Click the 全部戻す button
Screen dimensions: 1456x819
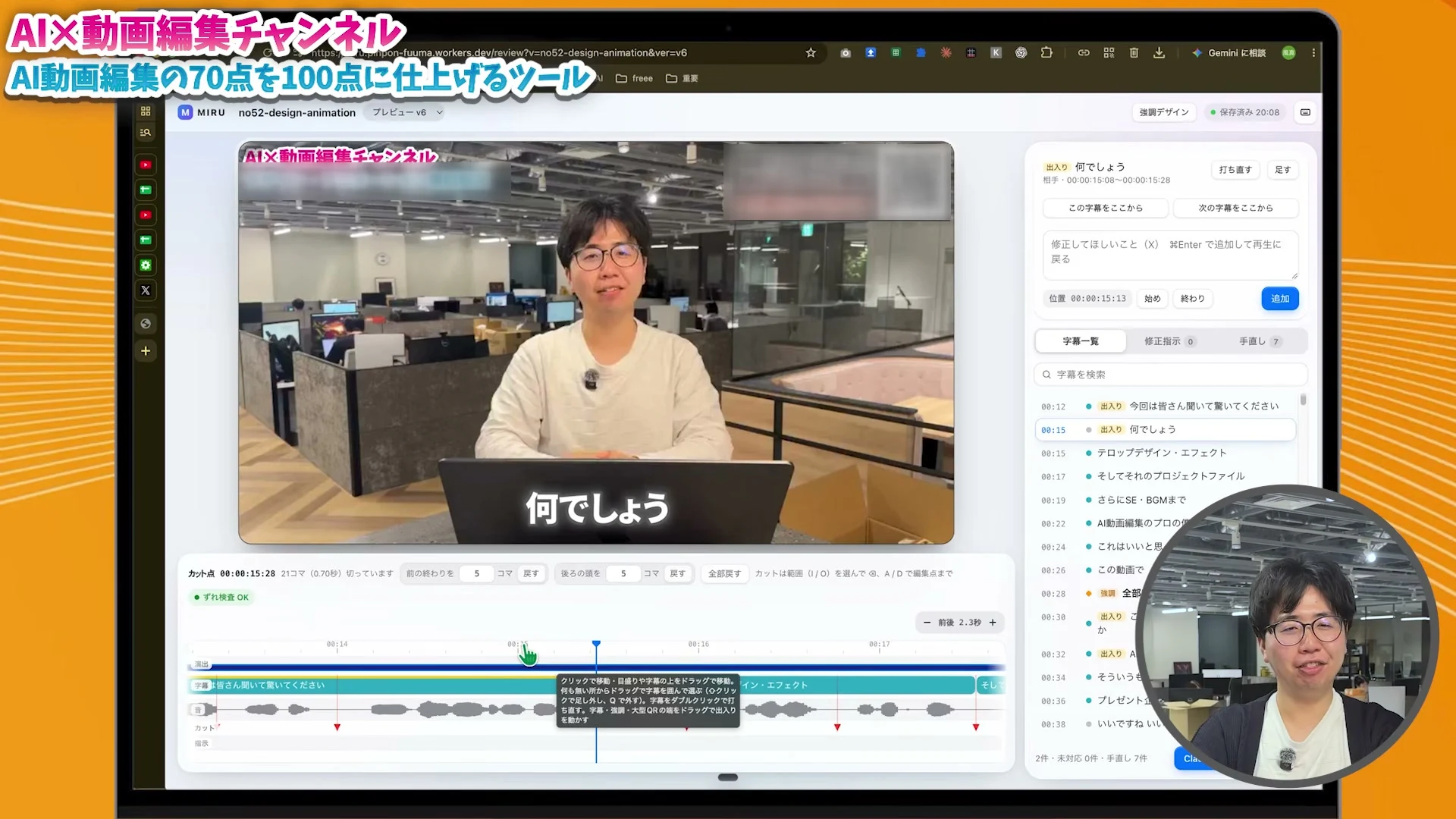coord(724,574)
